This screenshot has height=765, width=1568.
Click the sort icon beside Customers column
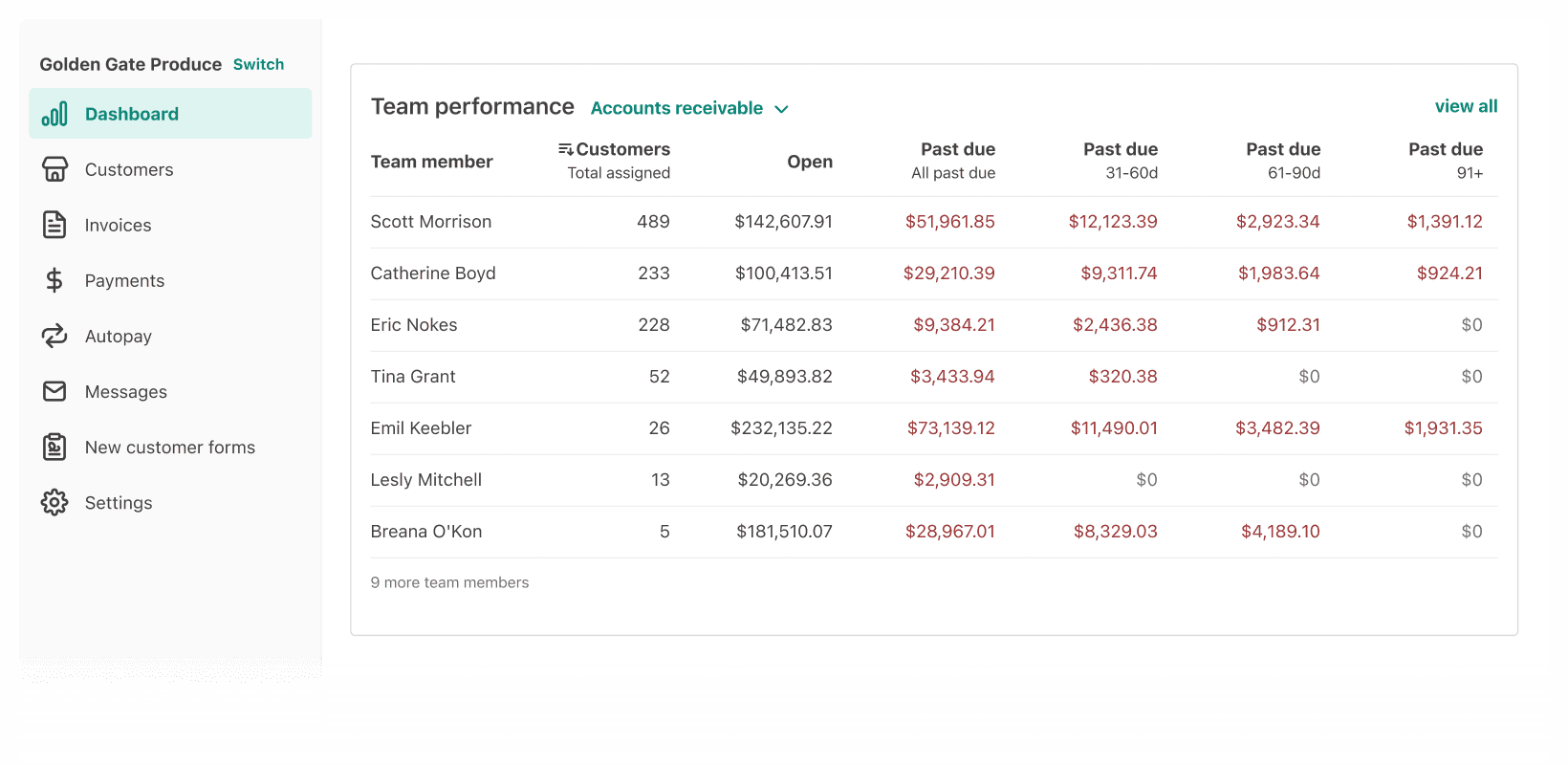[x=566, y=149]
